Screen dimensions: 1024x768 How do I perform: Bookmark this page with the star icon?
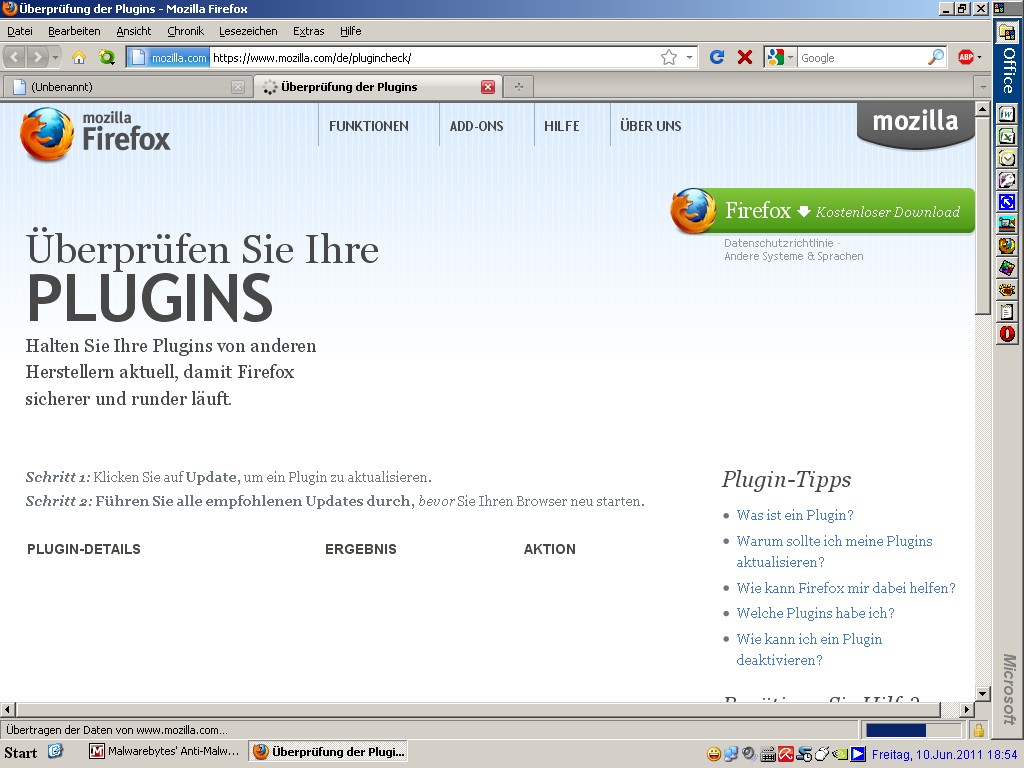(x=669, y=57)
